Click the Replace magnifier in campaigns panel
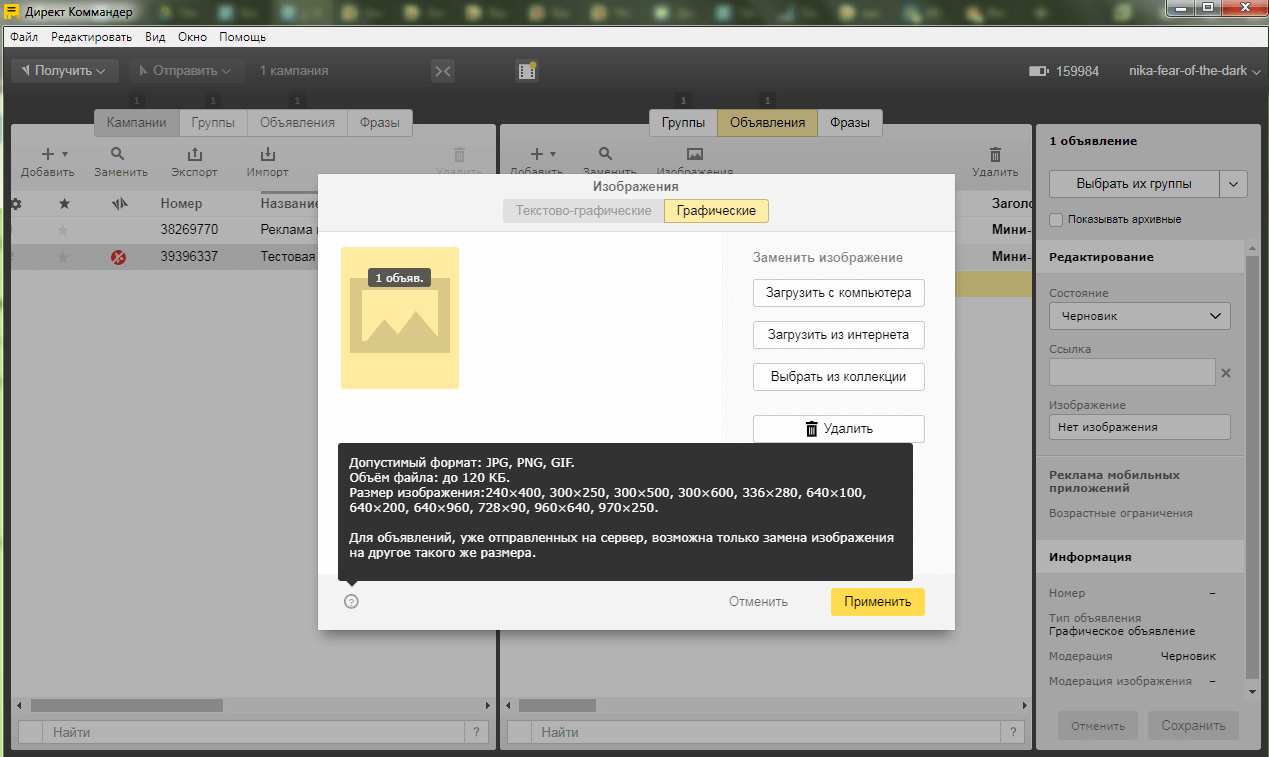The width and height of the screenshot is (1269, 757). pyautogui.click(x=120, y=162)
